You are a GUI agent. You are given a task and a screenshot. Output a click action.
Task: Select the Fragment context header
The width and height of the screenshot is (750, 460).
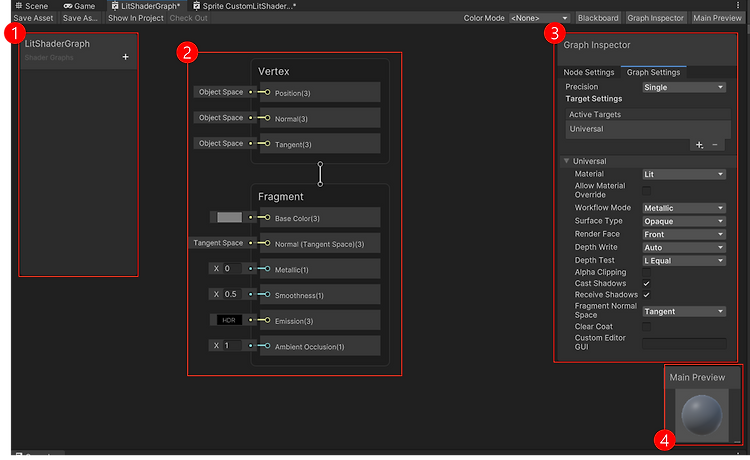pos(280,197)
